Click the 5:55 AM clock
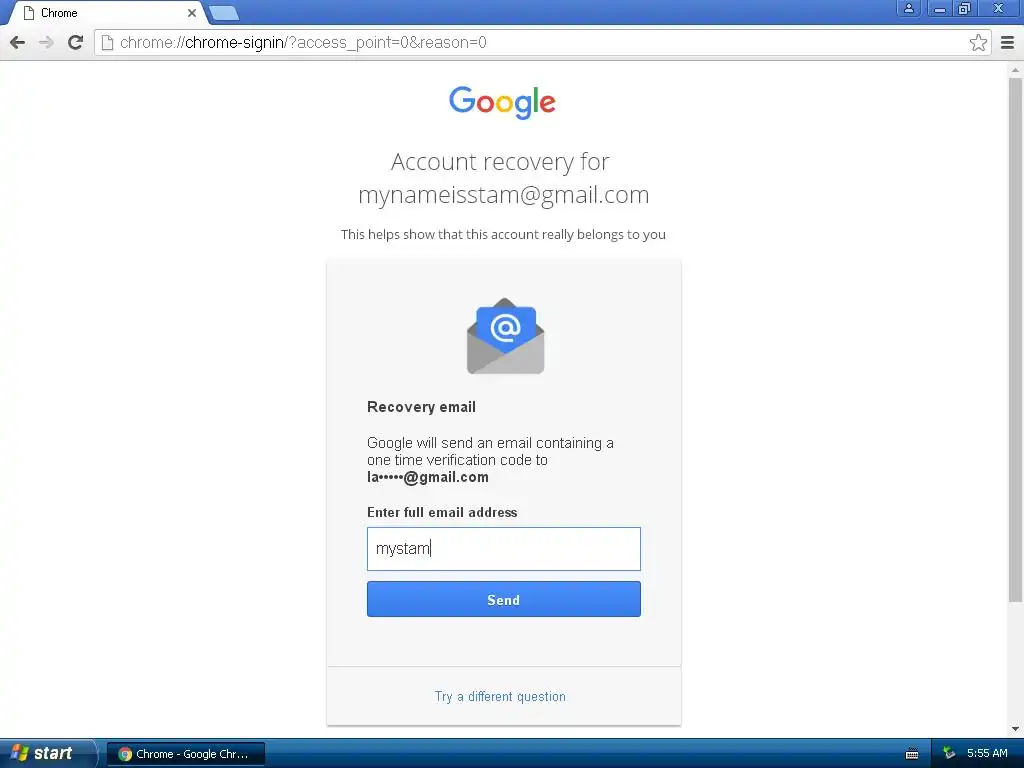 coord(987,753)
